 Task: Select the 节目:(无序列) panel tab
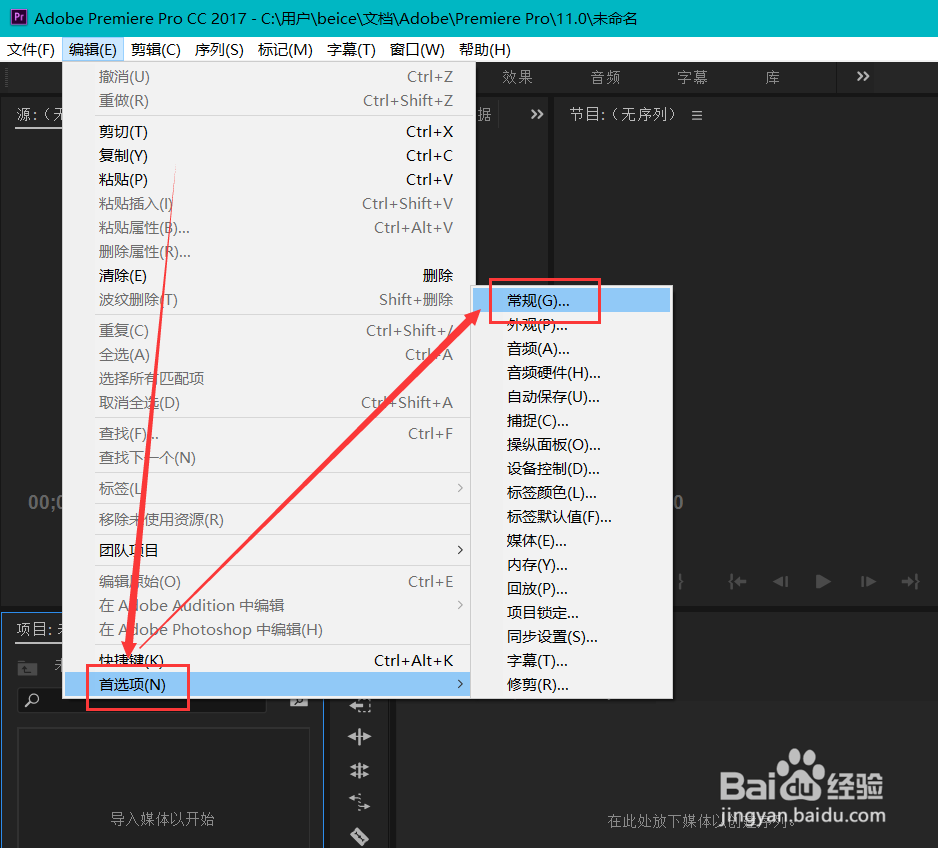[x=622, y=114]
